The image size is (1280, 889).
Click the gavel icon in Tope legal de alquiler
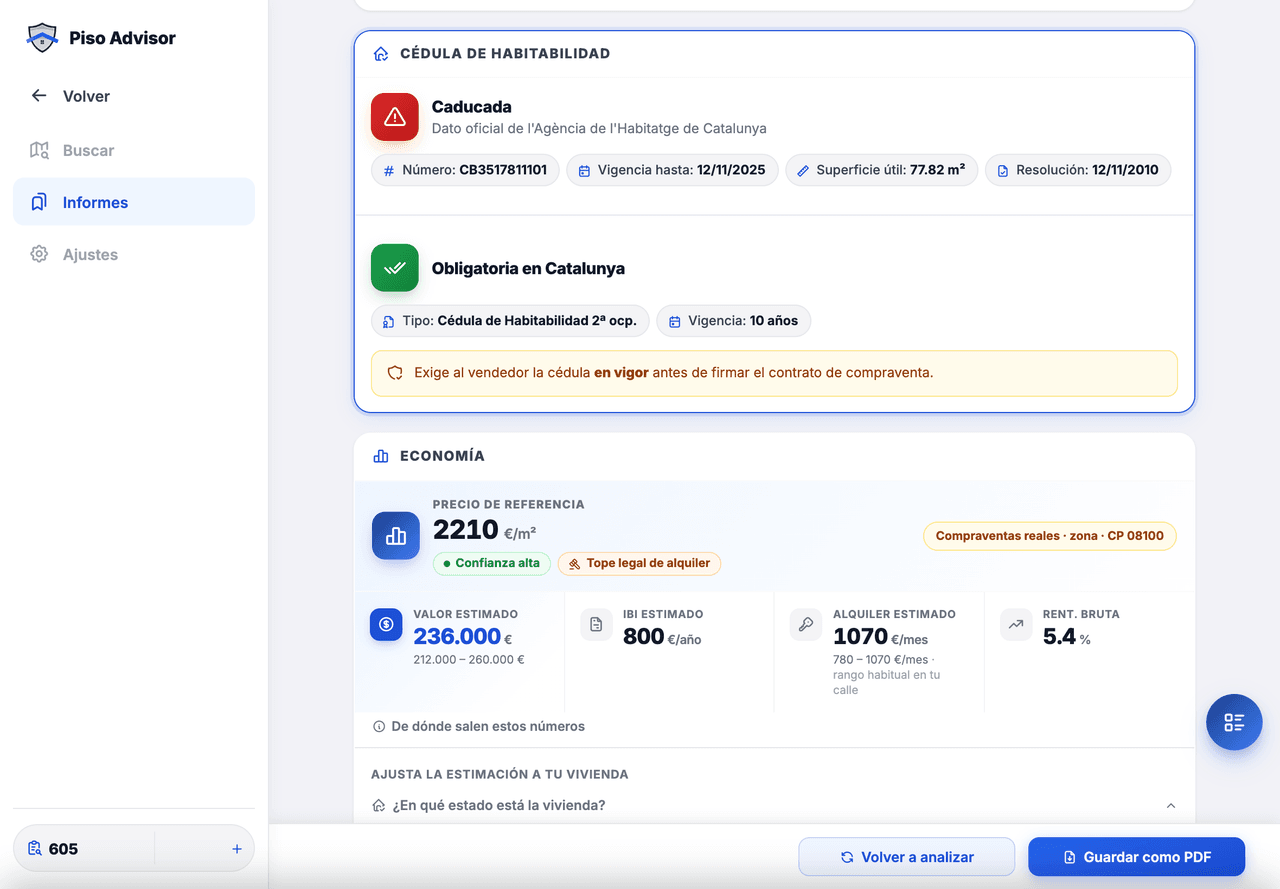click(574, 564)
